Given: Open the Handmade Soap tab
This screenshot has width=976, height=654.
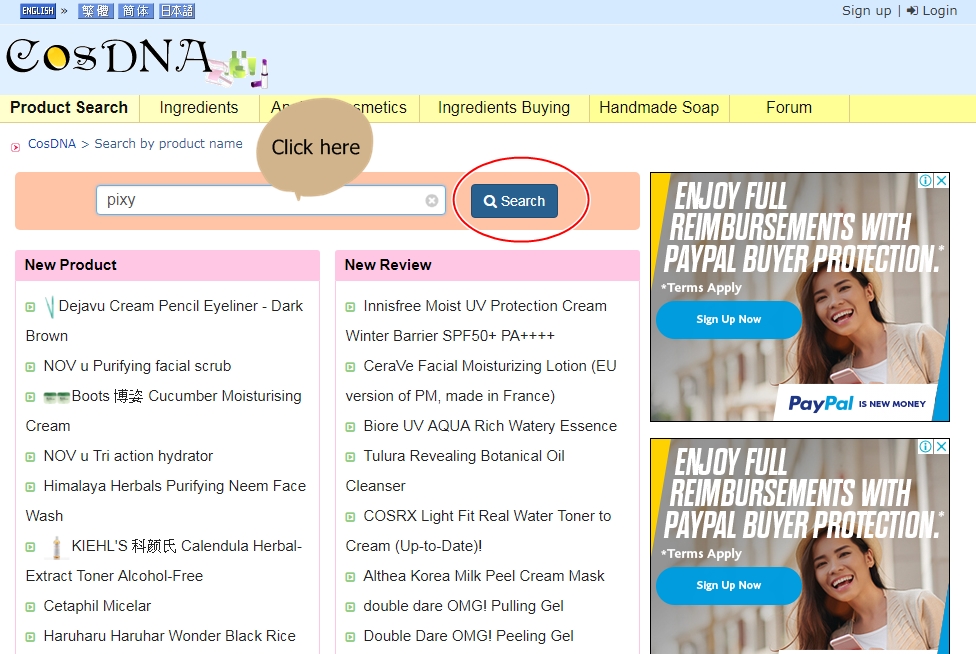Looking at the screenshot, I should (x=659, y=108).
